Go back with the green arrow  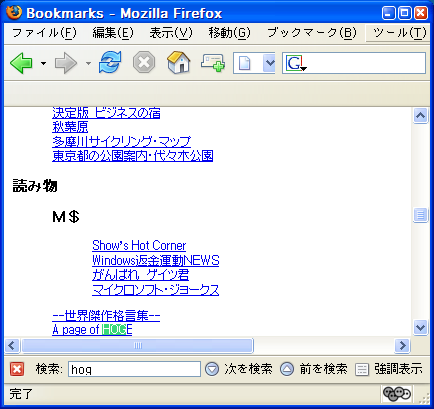click(x=21, y=63)
